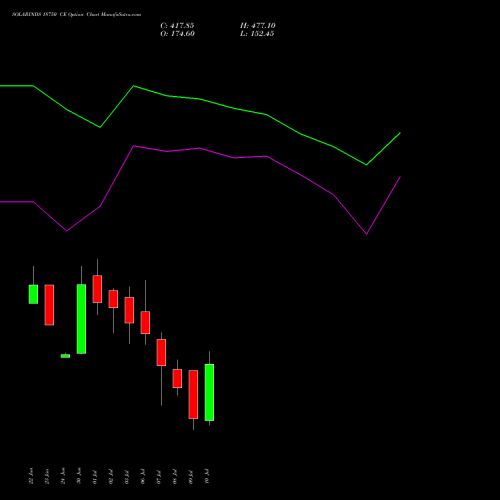The image size is (500, 500).
Task: Click the green candle for 22 Jun
Action: 33,294
